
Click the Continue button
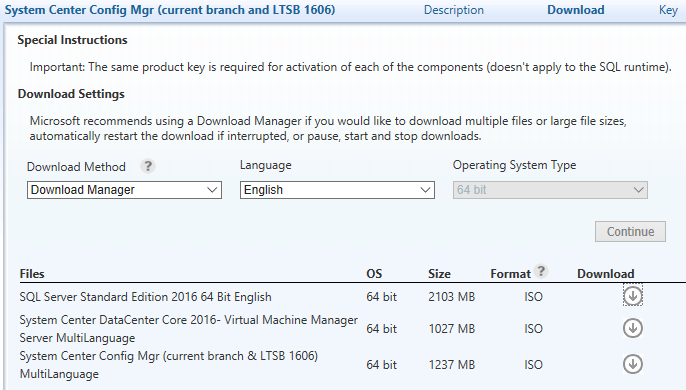pos(630,232)
